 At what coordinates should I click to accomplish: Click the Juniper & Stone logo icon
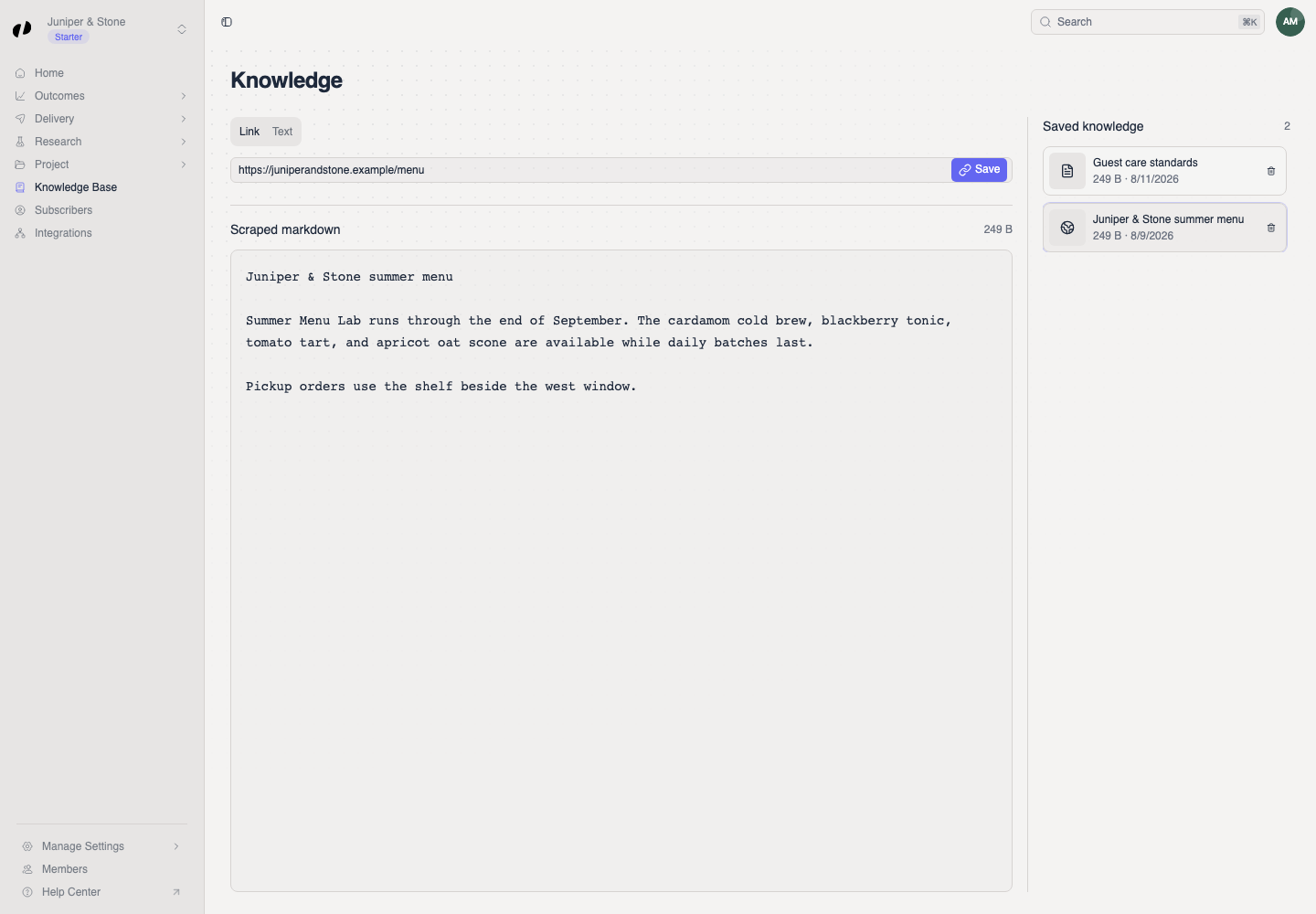[22, 29]
